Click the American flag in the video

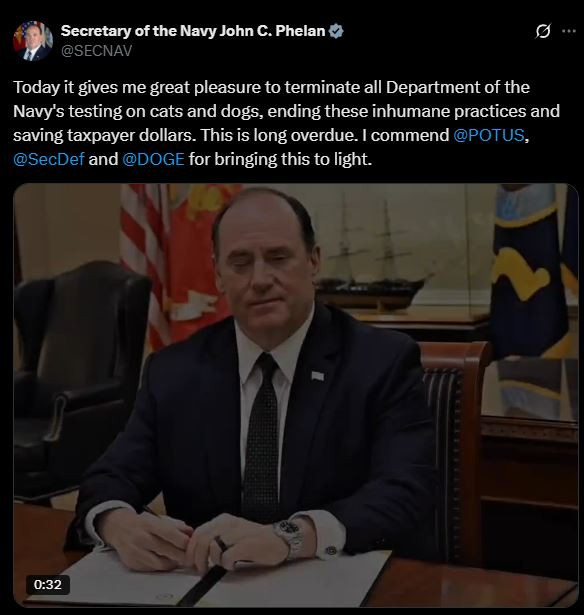click(145, 267)
